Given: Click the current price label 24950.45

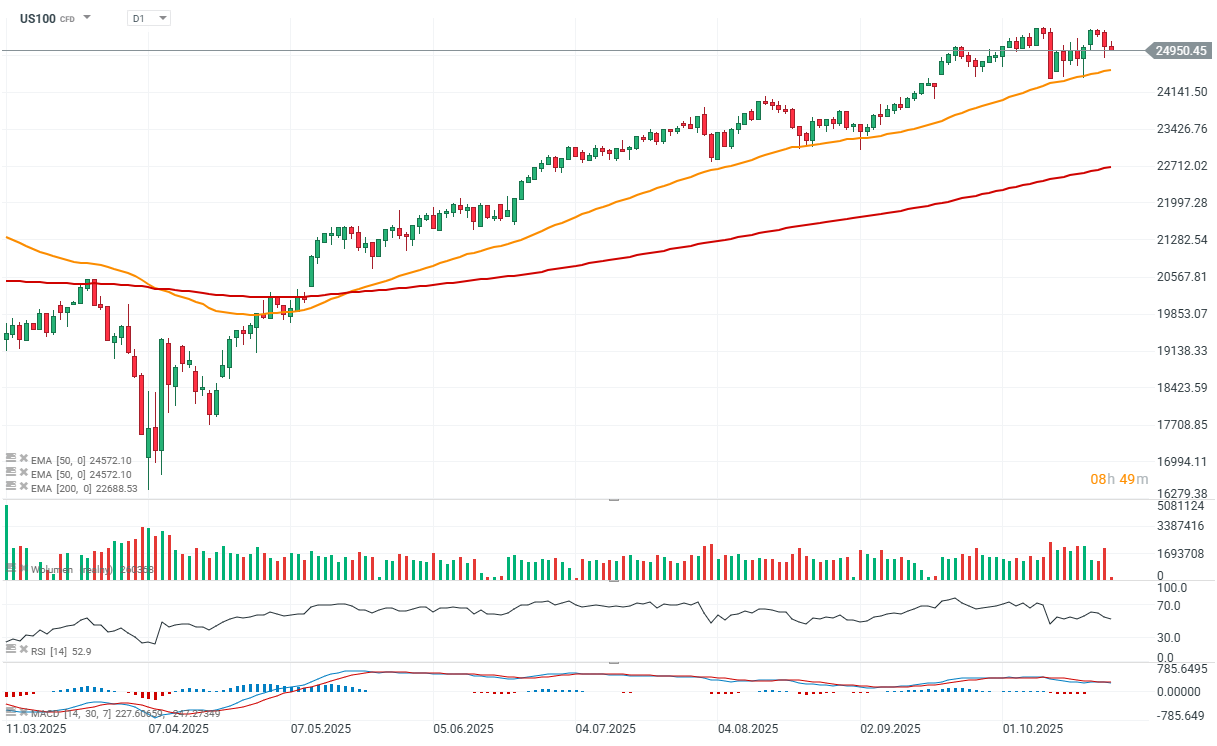Looking at the screenshot, I should [1181, 50].
